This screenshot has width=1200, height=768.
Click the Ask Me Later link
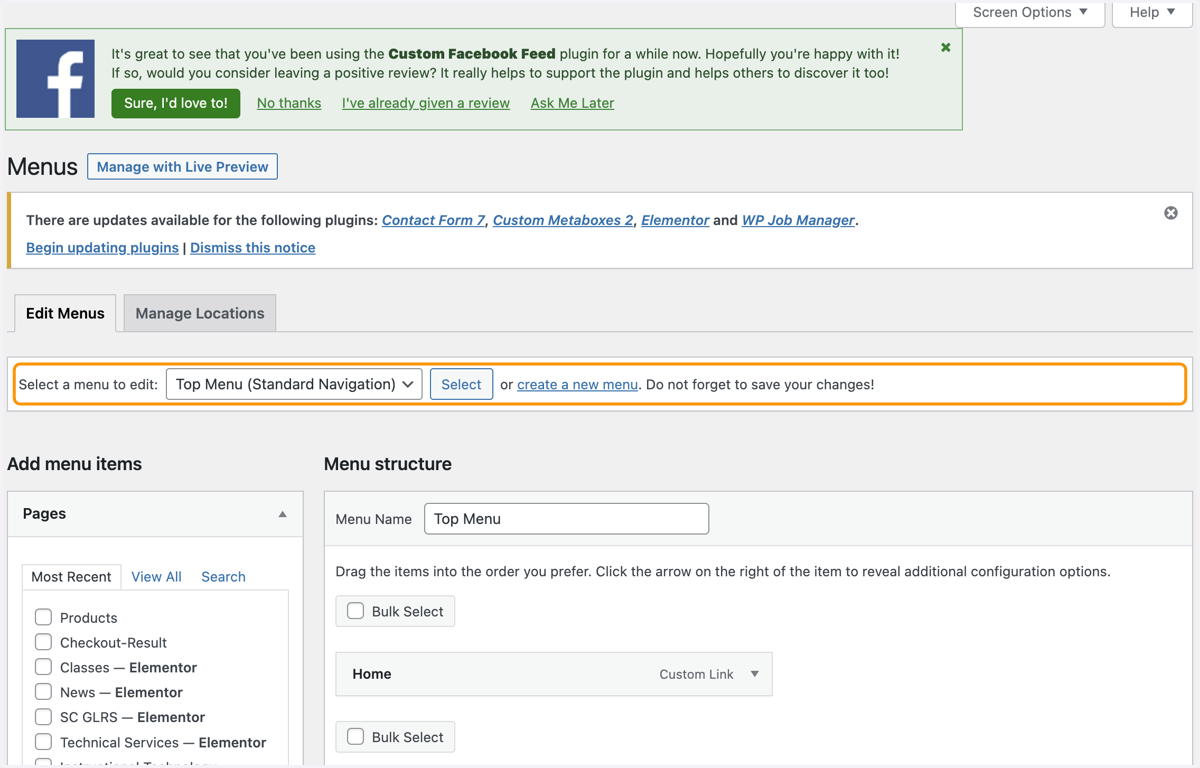572,103
